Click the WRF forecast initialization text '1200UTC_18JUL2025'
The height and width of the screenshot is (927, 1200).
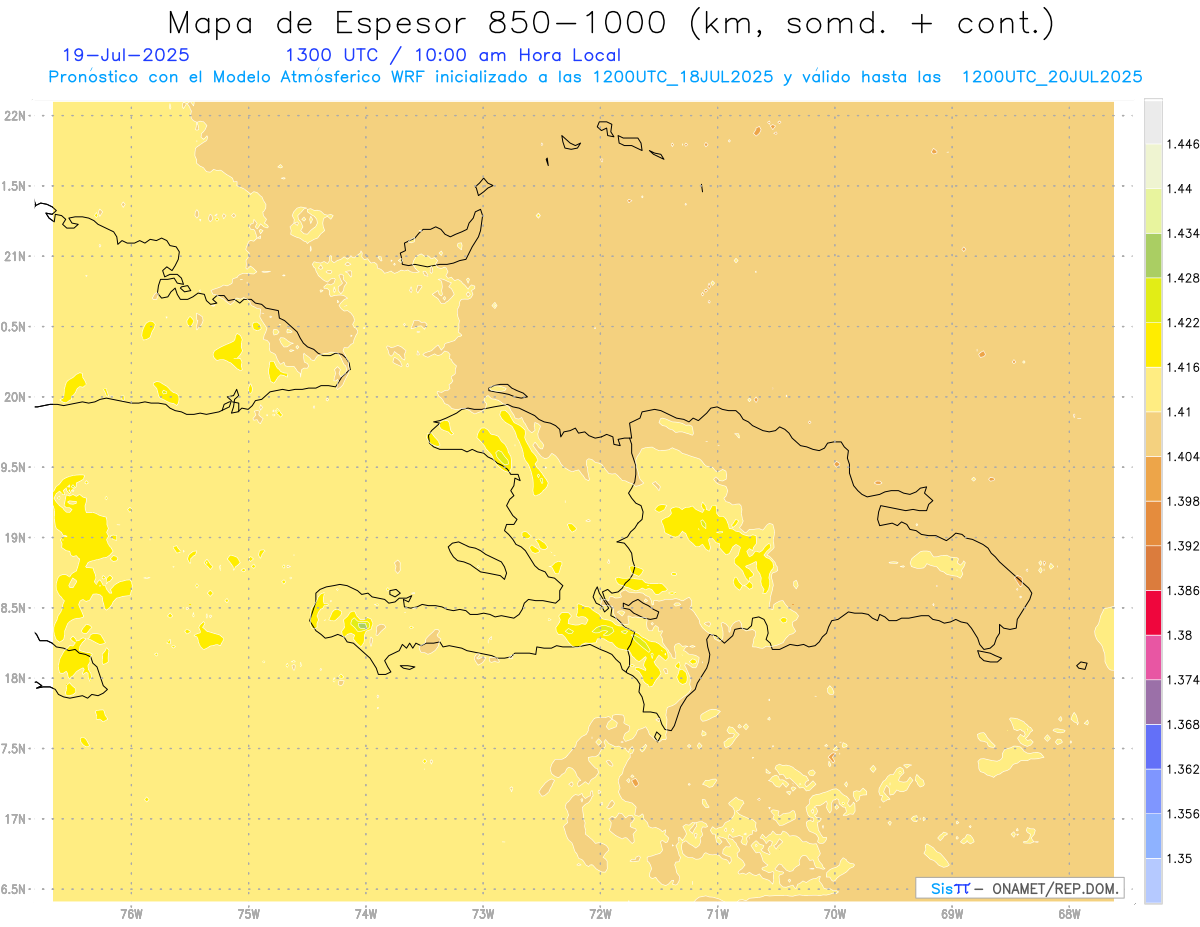pos(683,77)
